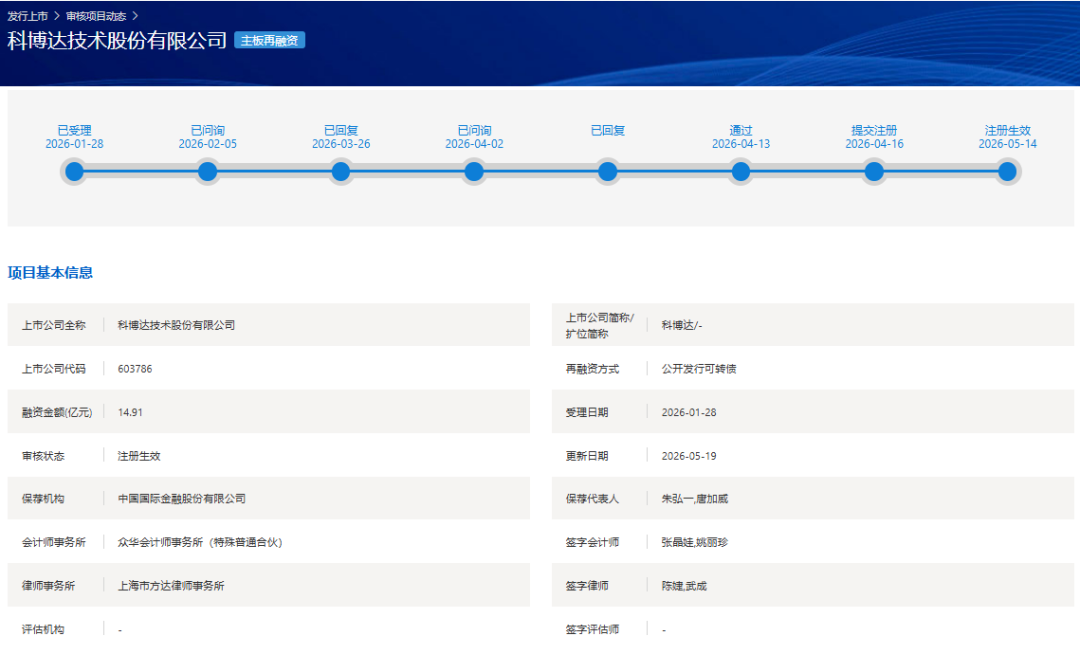Click the accounting firm 众华会计师事务所
Image resolution: width=1080 pixels, height=654 pixels.
tap(200, 542)
